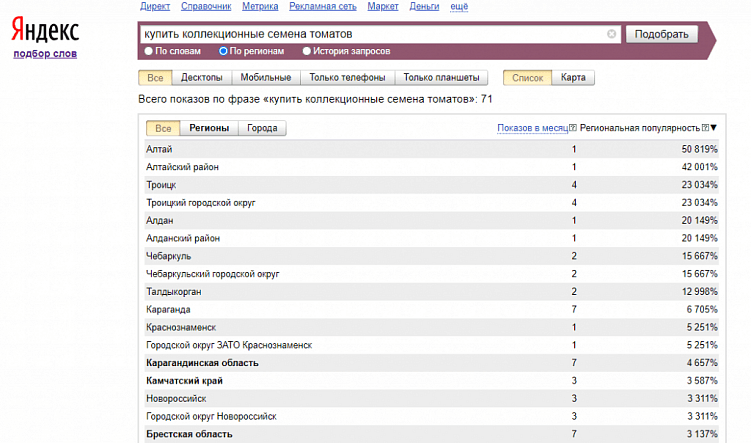Open the подбор слов link
Image resolution: width=751 pixels, height=443 pixels.
pyautogui.click(x=45, y=54)
